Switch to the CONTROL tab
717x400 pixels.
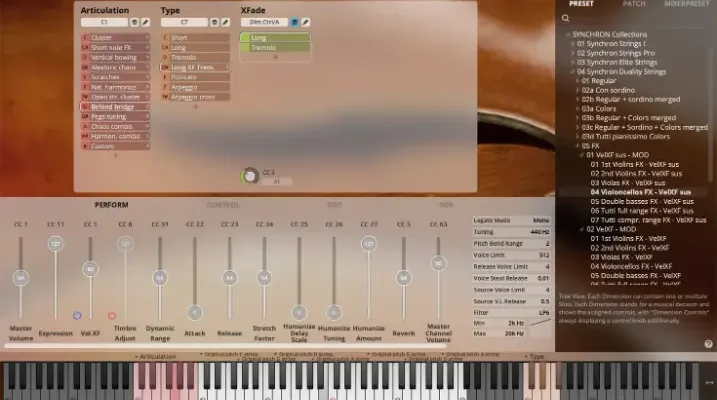click(222, 205)
